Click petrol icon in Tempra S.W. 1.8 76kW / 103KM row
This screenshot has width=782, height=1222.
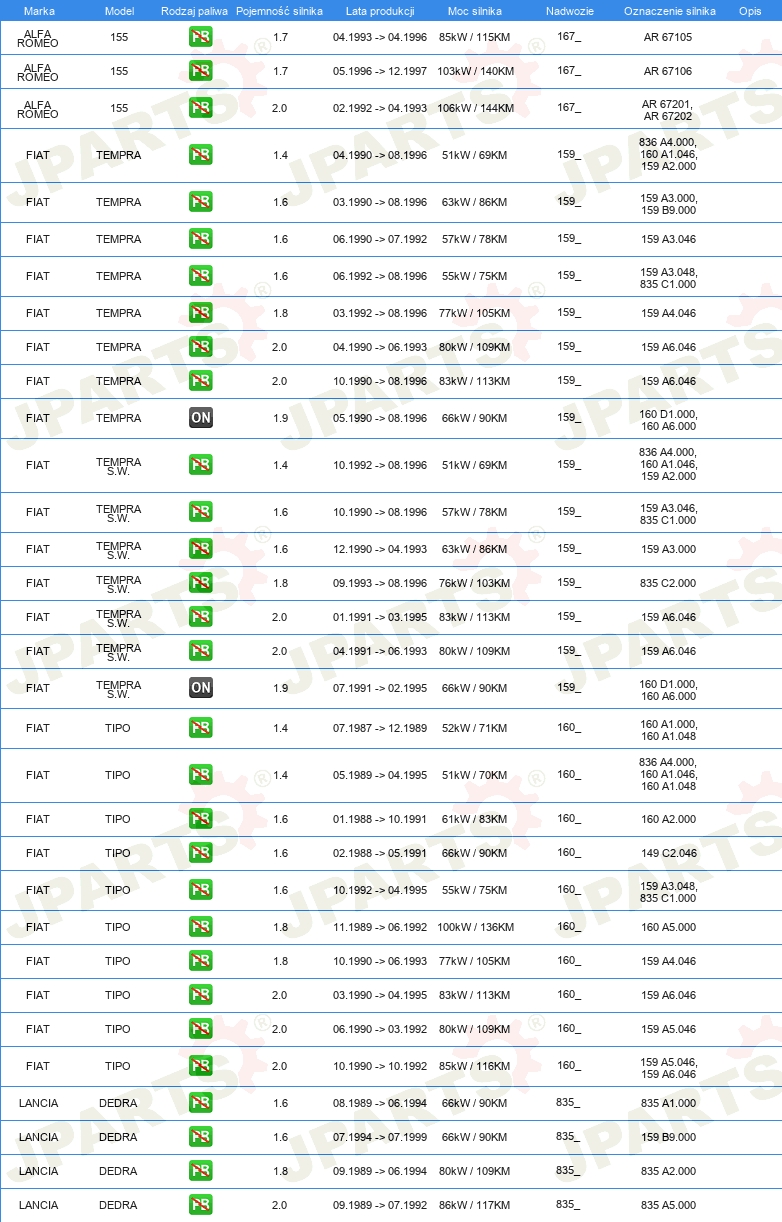201,583
